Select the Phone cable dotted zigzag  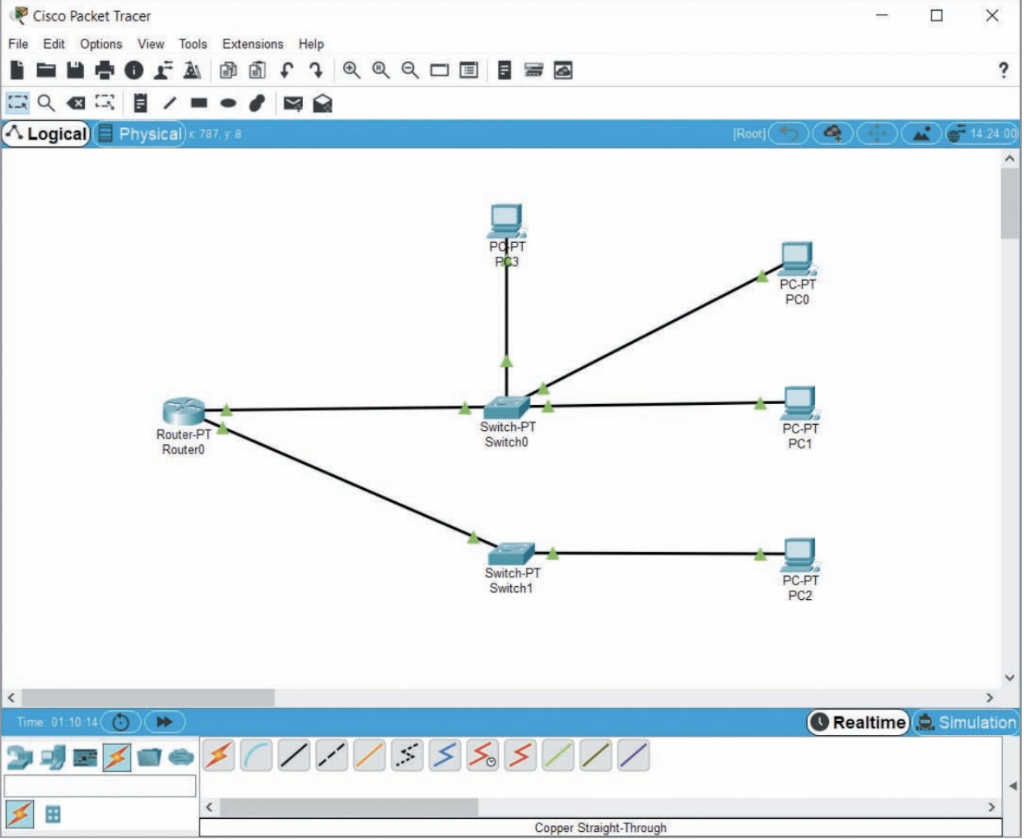408,755
